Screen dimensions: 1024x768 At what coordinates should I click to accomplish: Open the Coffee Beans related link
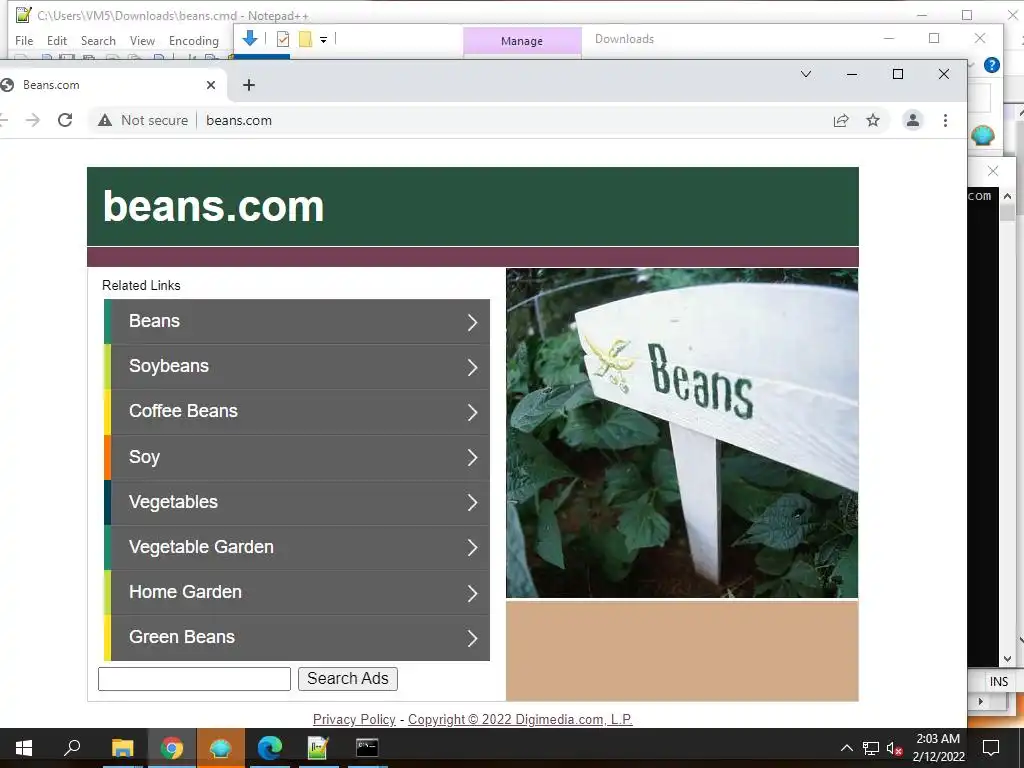click(x=296, y=411)
